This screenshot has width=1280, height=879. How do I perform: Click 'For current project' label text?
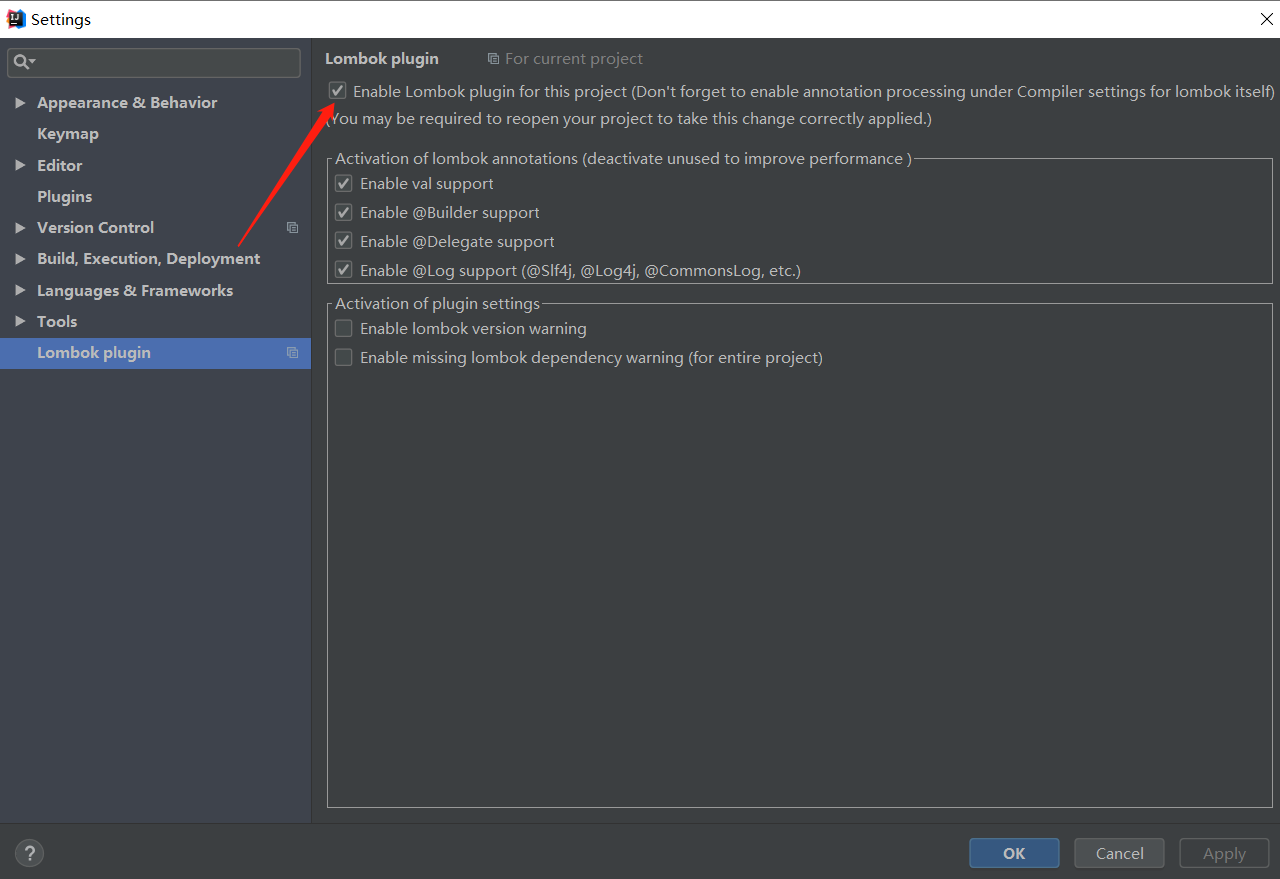[574, 59]
